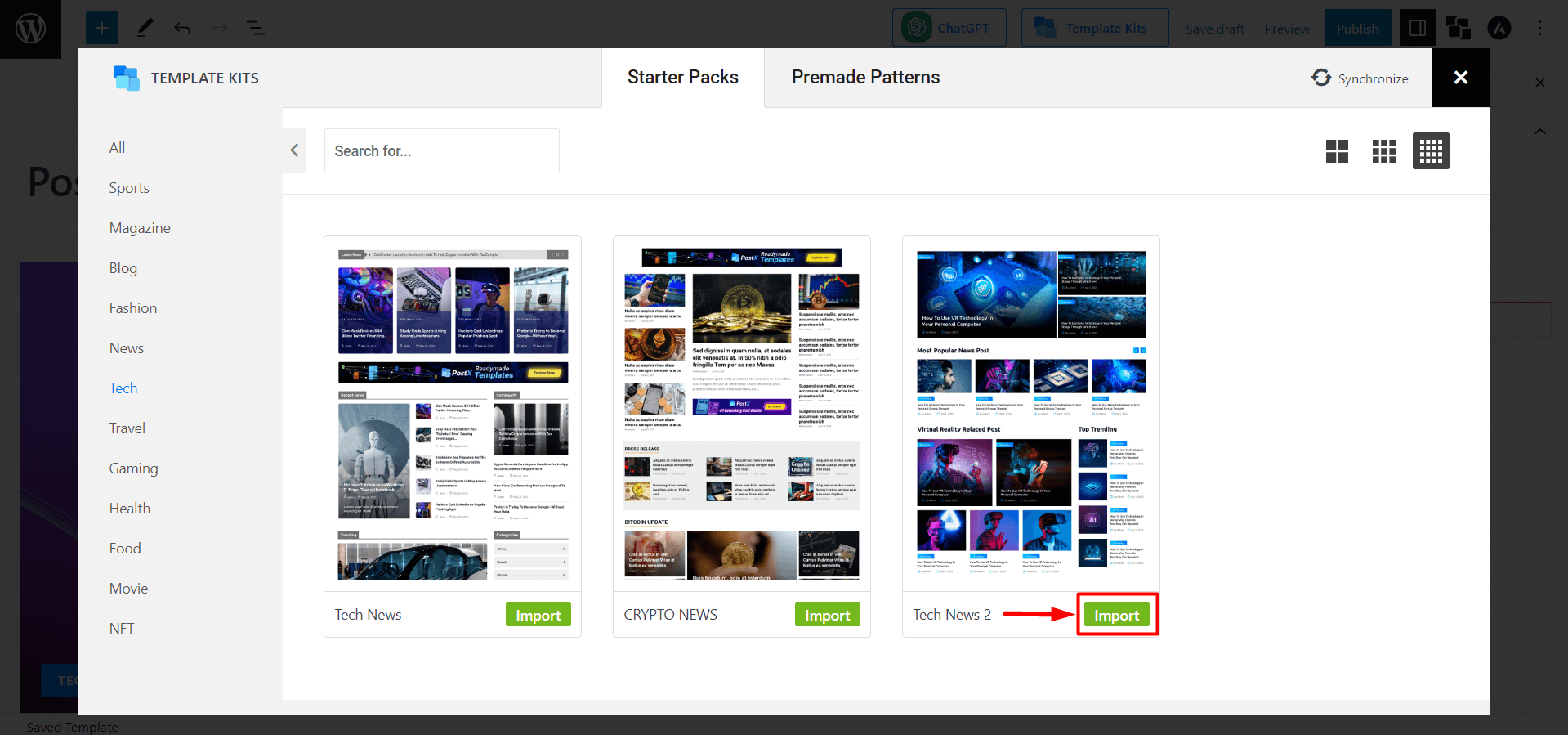Select the All category
This screenshot has height=735, width=1568.
(x=117, y=148)
